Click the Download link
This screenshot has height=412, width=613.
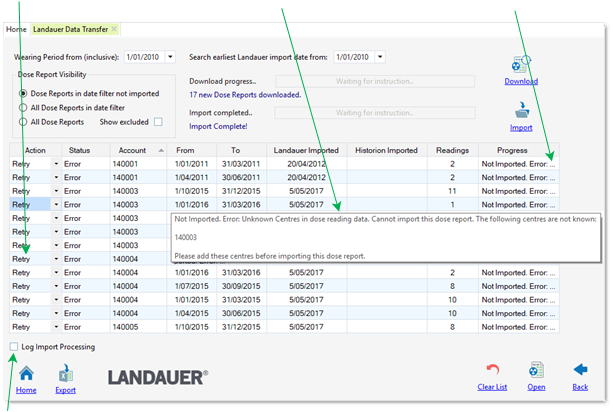[521, 81]
